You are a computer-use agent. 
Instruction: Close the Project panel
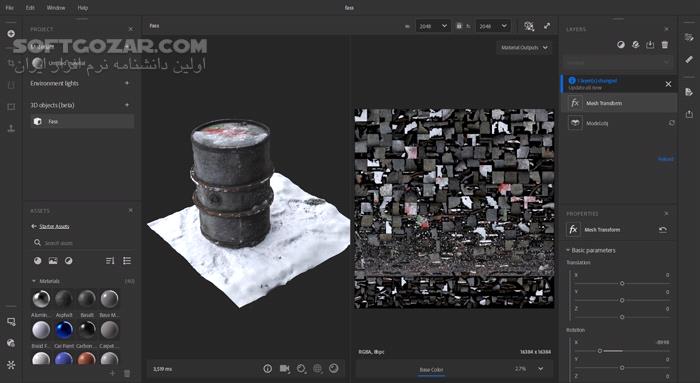[131, 29]
